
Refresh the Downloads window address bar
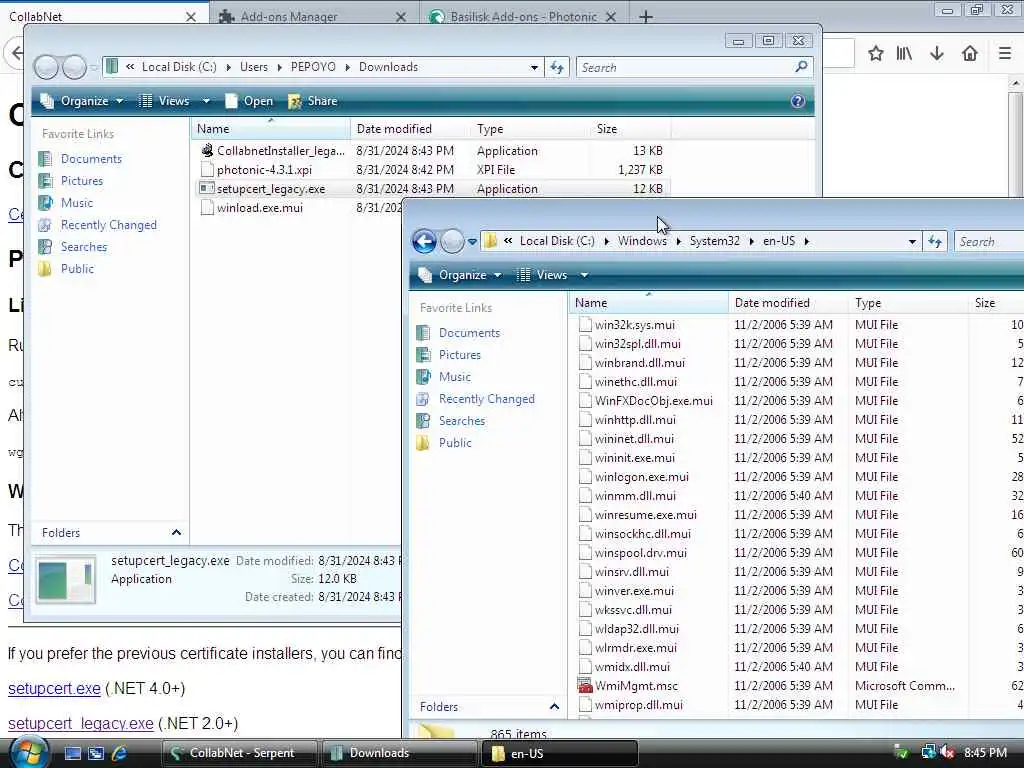click(557, 67)
